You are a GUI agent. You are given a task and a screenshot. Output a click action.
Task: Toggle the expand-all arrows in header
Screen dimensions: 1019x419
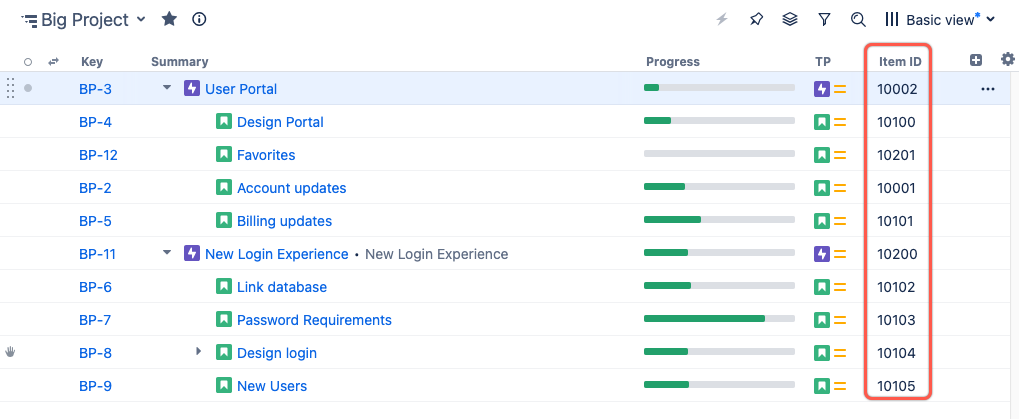click(53, 62)
